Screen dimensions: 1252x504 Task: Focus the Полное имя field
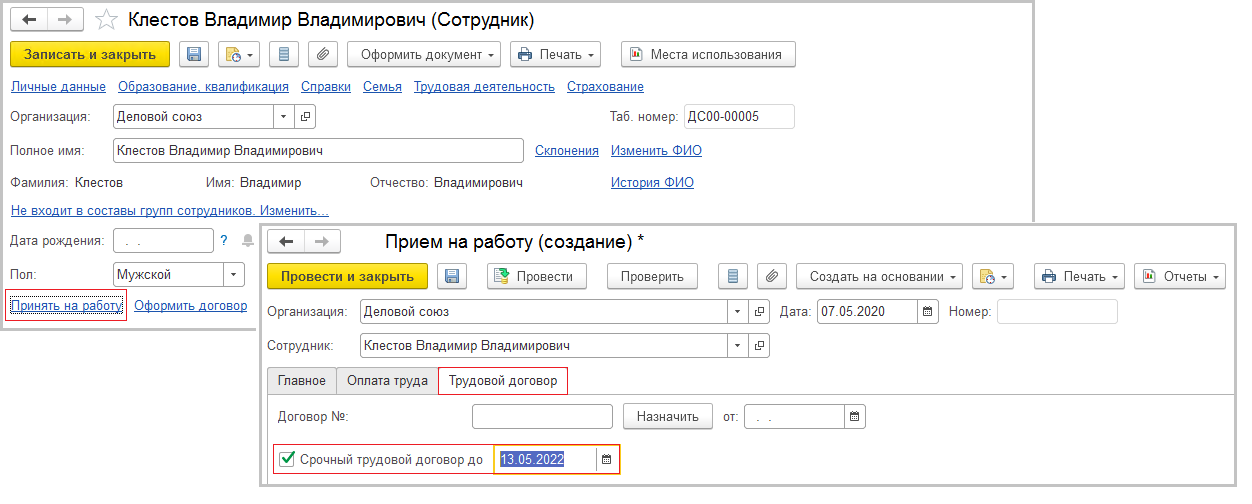click(x=319, y=150)
